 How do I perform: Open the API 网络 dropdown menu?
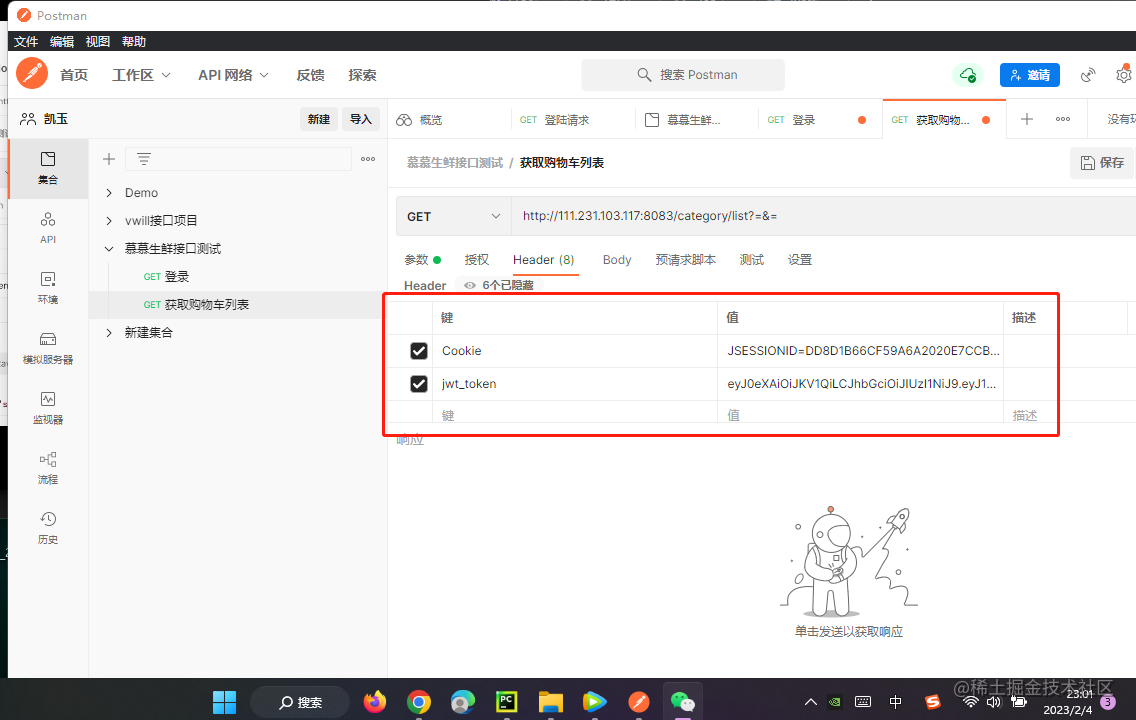(233, 75)
